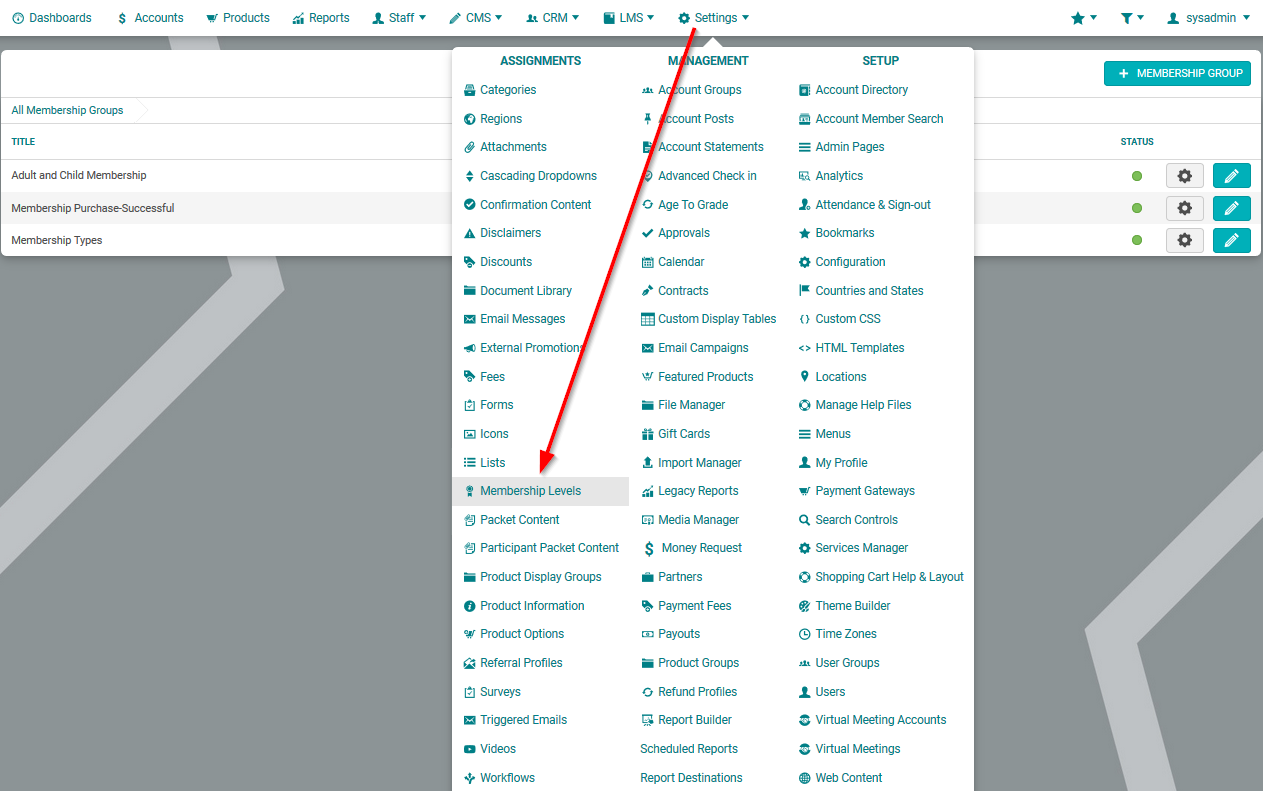The image size is (1263, 791).
Task: Click the pencil edit icon for Membership Types
Action: pos(1231,240)
